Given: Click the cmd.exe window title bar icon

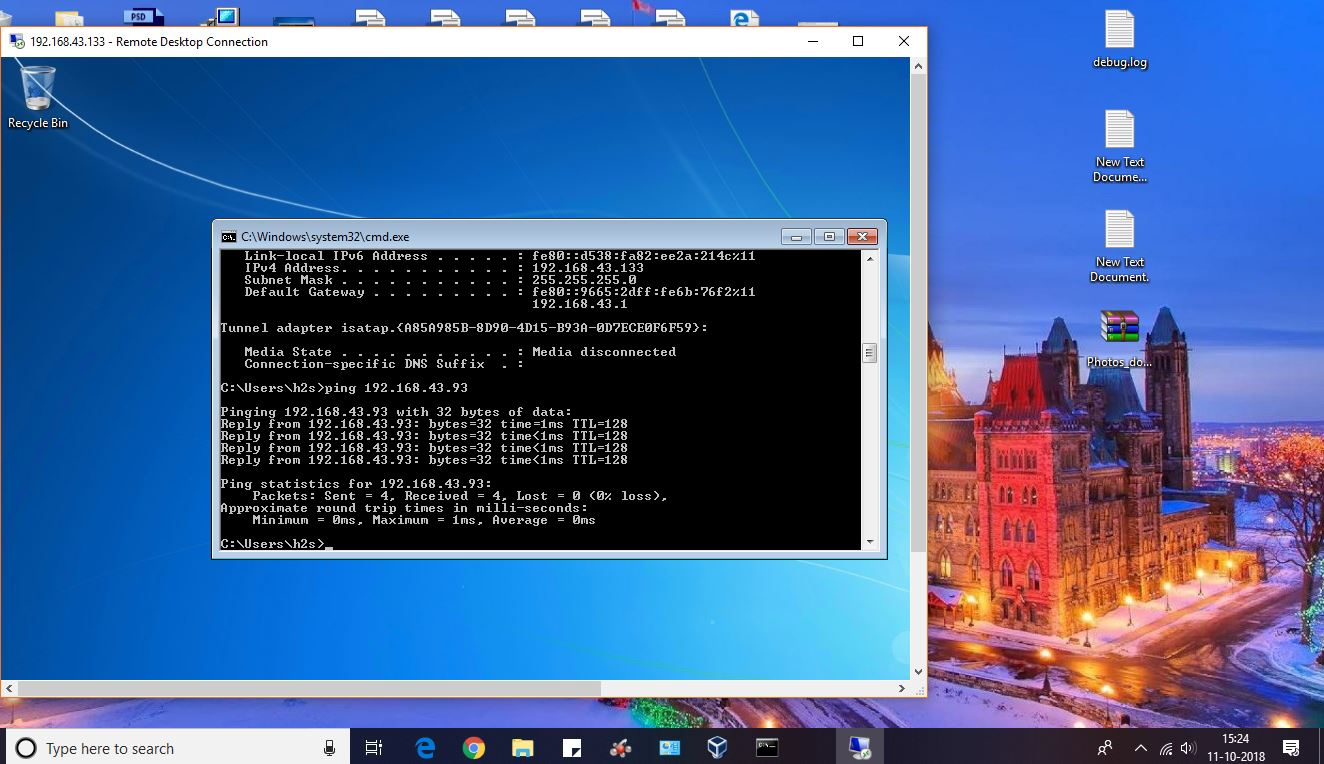Looking at the screenshot, I should pyautogui.click(x=229, y=237).
